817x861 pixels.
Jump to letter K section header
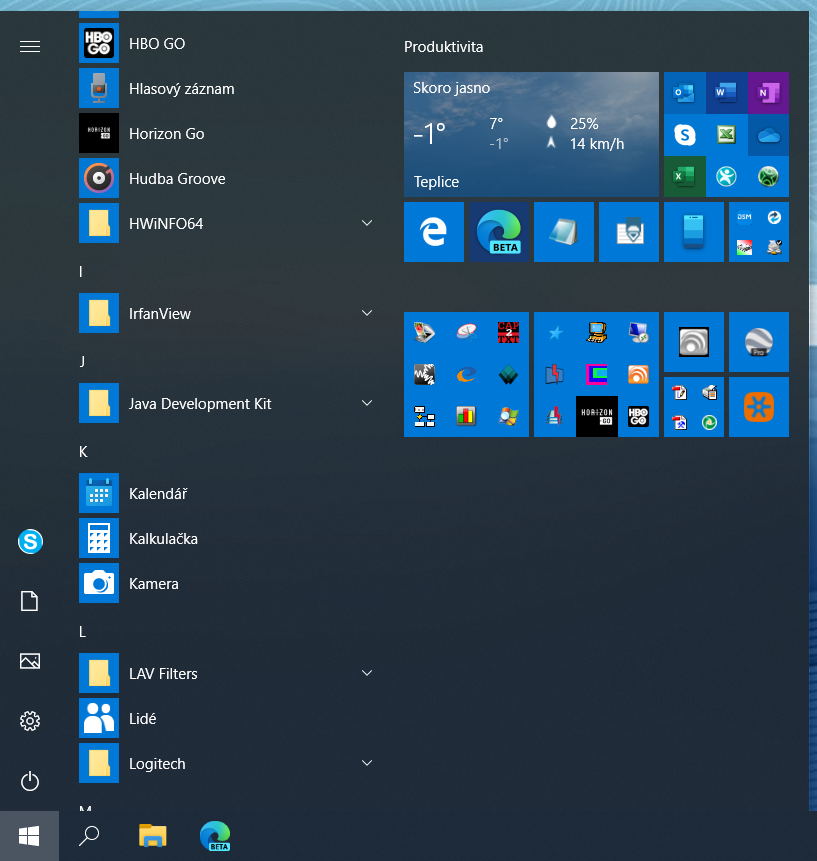click(x=84, y=452)
